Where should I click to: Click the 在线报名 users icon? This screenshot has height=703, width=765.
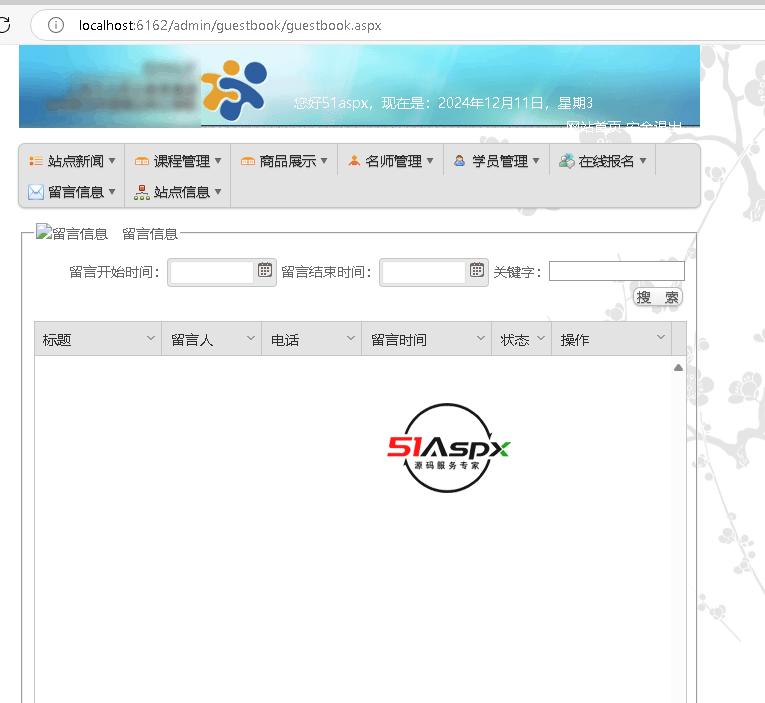pyautogui.click(x=566, y=161)
